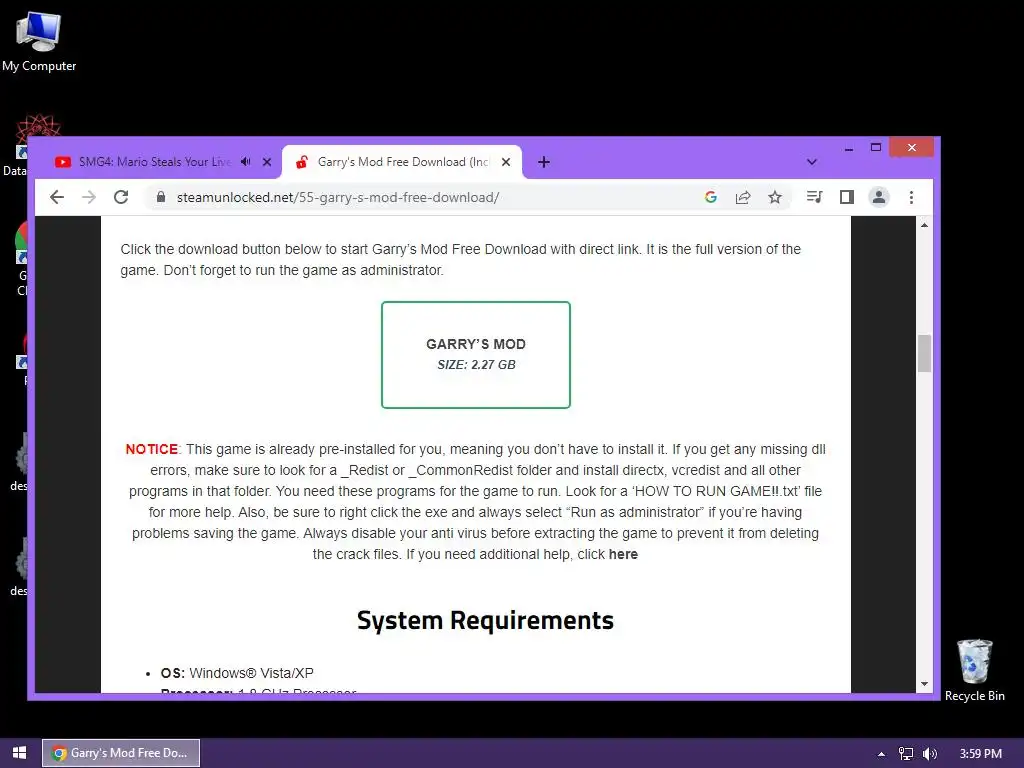Open a new tab
Image resolution: width=1024 pixels, height=768 pixels.
pyautogui.click(x=543, y=162)
